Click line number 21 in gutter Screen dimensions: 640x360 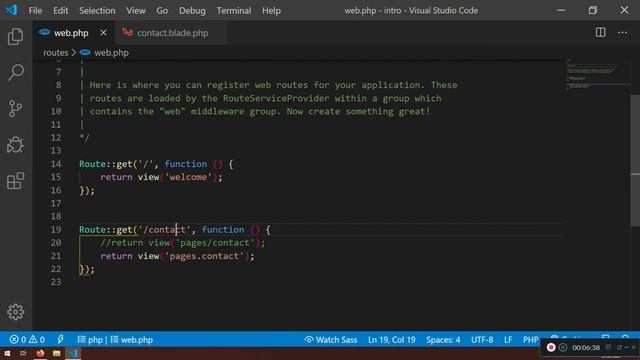coord(56,256)
